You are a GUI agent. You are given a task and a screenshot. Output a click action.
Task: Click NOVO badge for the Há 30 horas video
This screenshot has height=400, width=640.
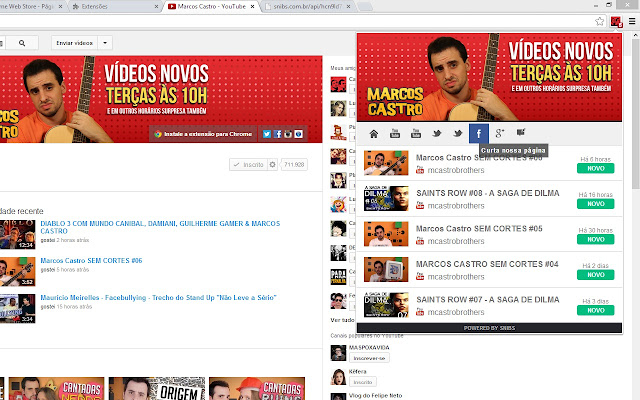596,239
